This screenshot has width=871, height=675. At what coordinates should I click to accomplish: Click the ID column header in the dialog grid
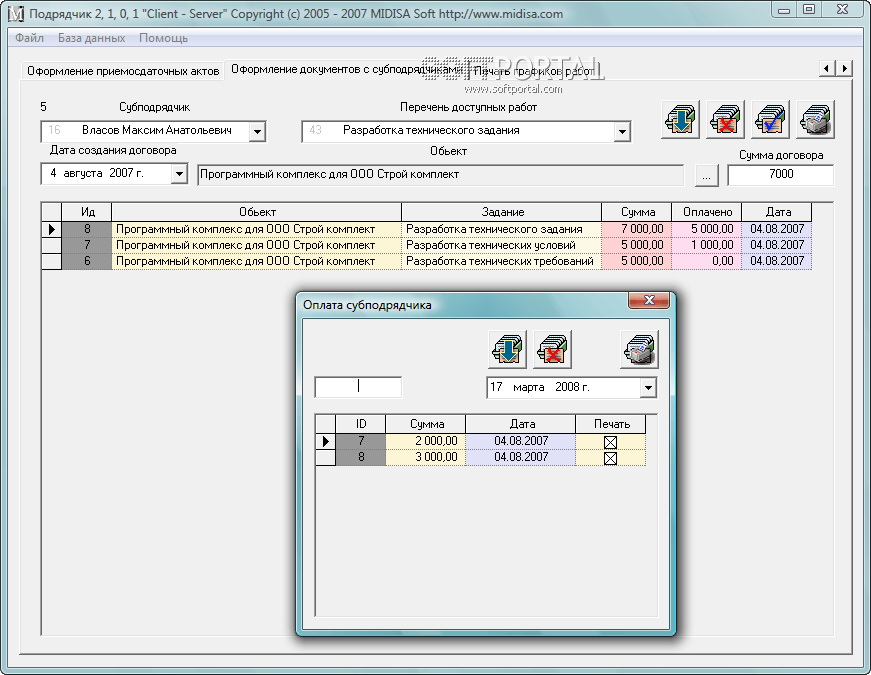click(x=361, y=424)
